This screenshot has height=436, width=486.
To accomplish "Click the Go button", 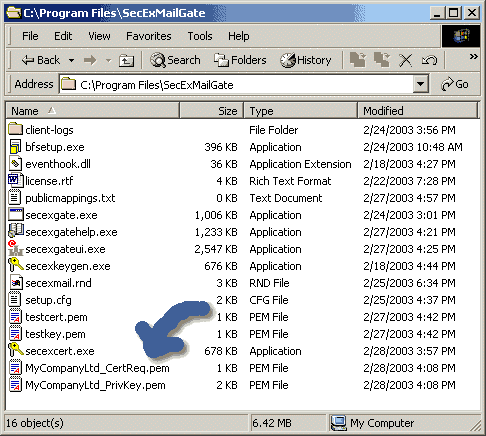I will point(455,84).
